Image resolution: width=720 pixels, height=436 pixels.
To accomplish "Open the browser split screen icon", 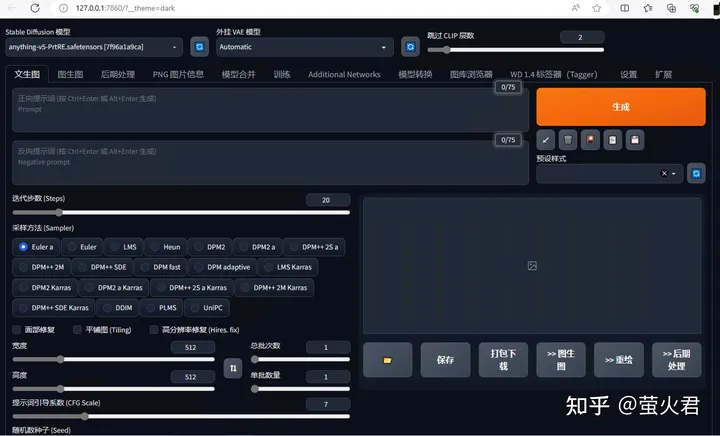I will (x=624, y=8).
